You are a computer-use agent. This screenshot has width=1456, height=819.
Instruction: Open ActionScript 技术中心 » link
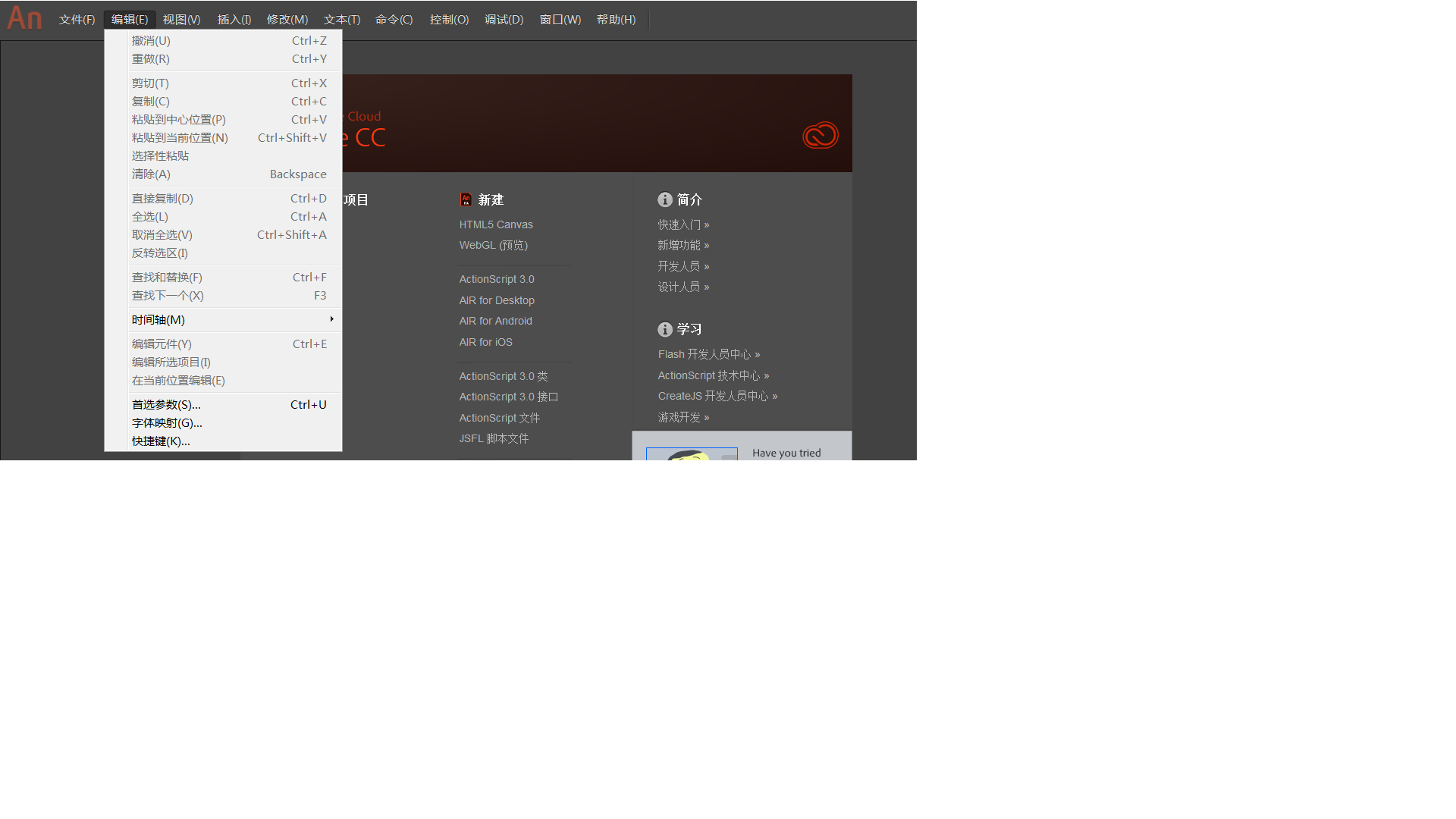click(714, 375)
